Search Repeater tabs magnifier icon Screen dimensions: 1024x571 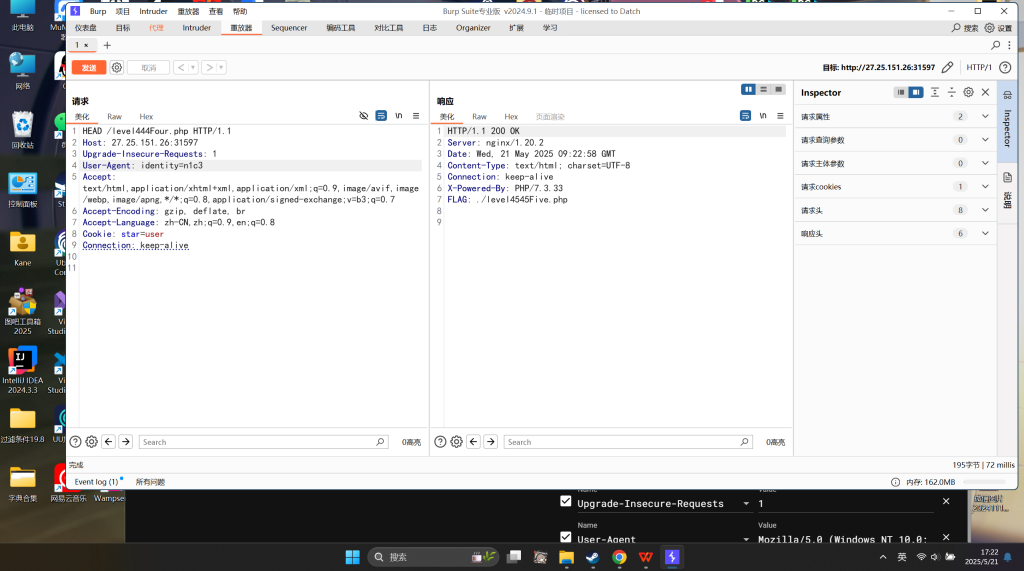click(x=995, y=45)
